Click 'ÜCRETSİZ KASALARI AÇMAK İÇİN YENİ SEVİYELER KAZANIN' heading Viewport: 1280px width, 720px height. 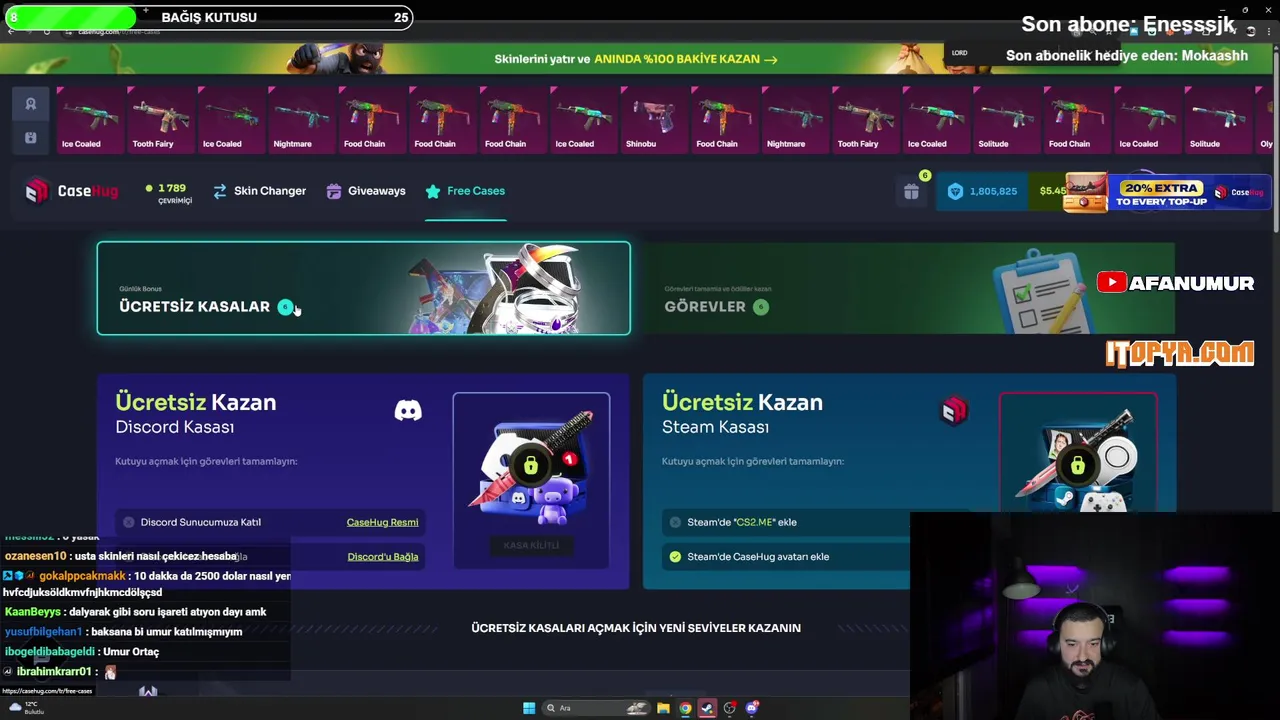[x=636, y=628]
